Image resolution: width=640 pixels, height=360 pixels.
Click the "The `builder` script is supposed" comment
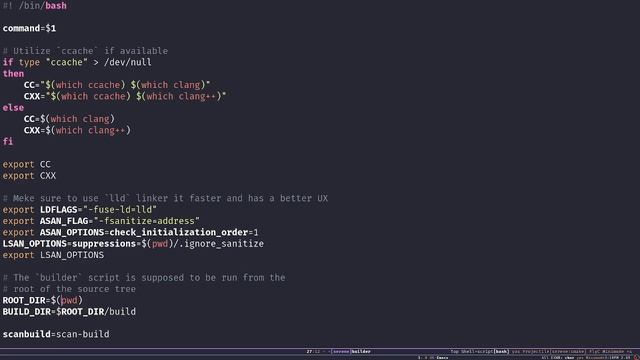point(144,278)
